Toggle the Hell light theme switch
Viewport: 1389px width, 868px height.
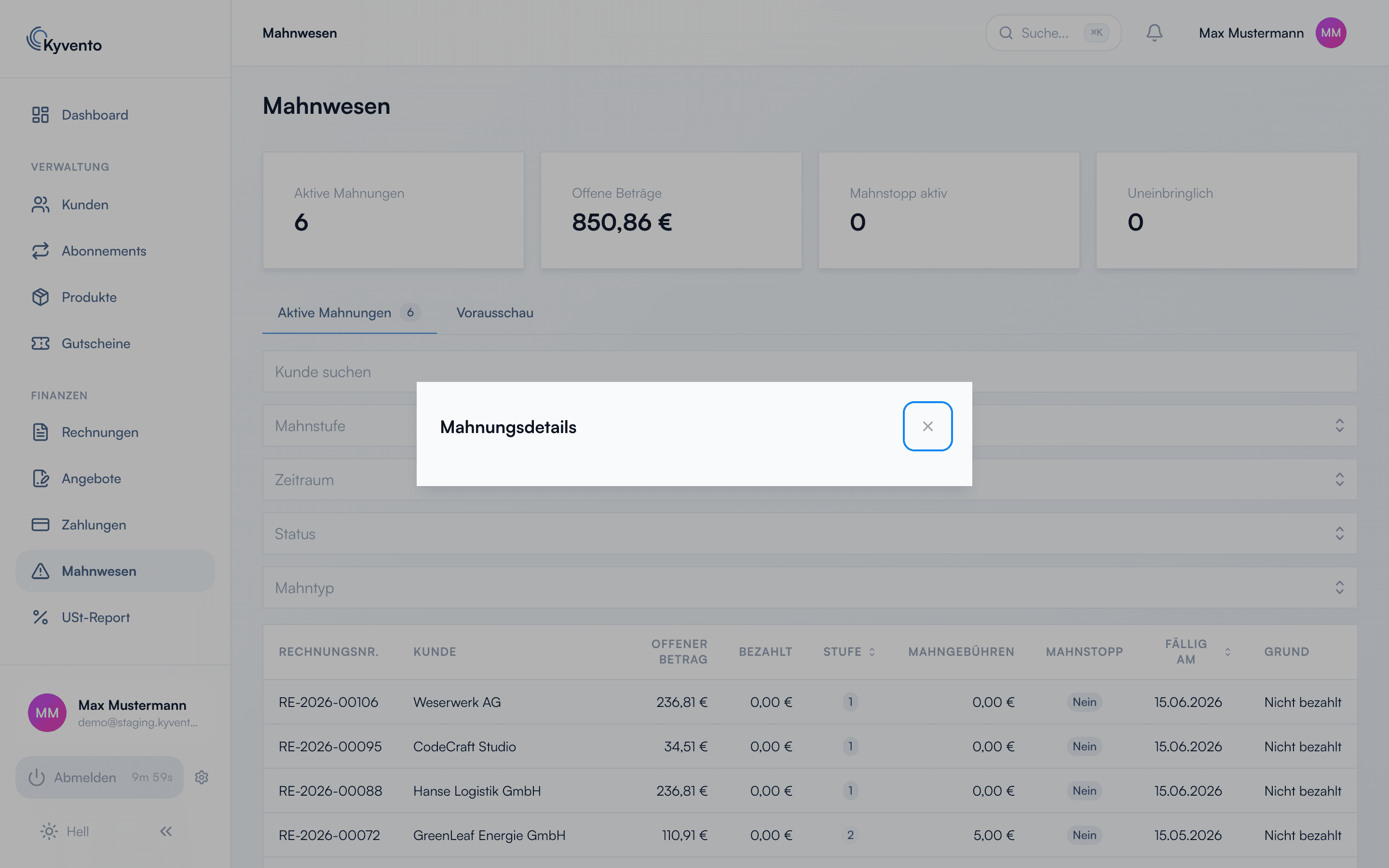pyautogui.click(x=64, y=831)
